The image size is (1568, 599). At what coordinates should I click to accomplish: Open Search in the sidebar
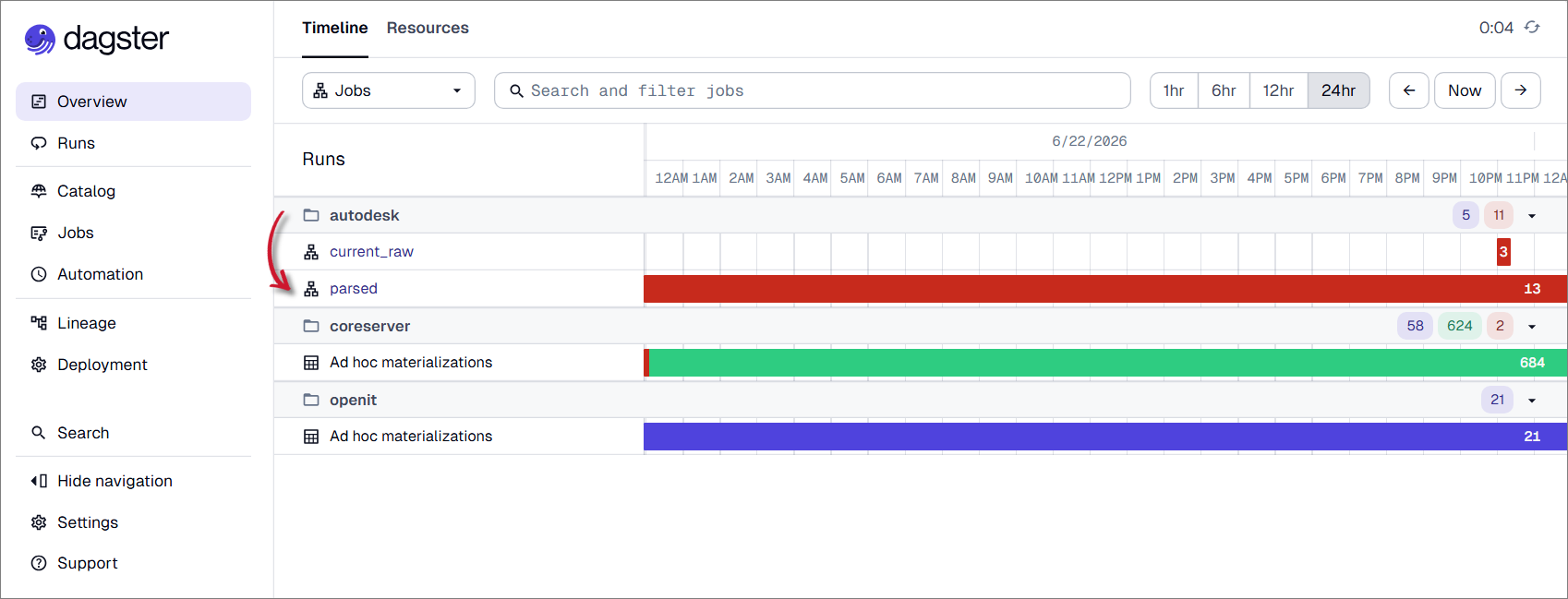point(83,433)
